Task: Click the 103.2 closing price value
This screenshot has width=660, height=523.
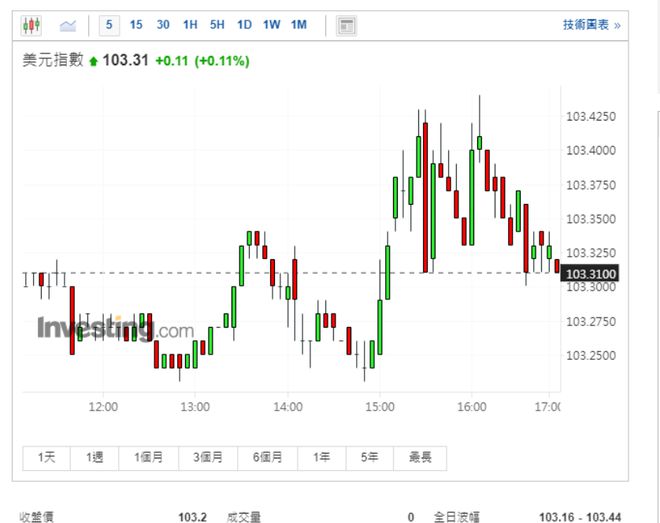Action: pos(192,517)
